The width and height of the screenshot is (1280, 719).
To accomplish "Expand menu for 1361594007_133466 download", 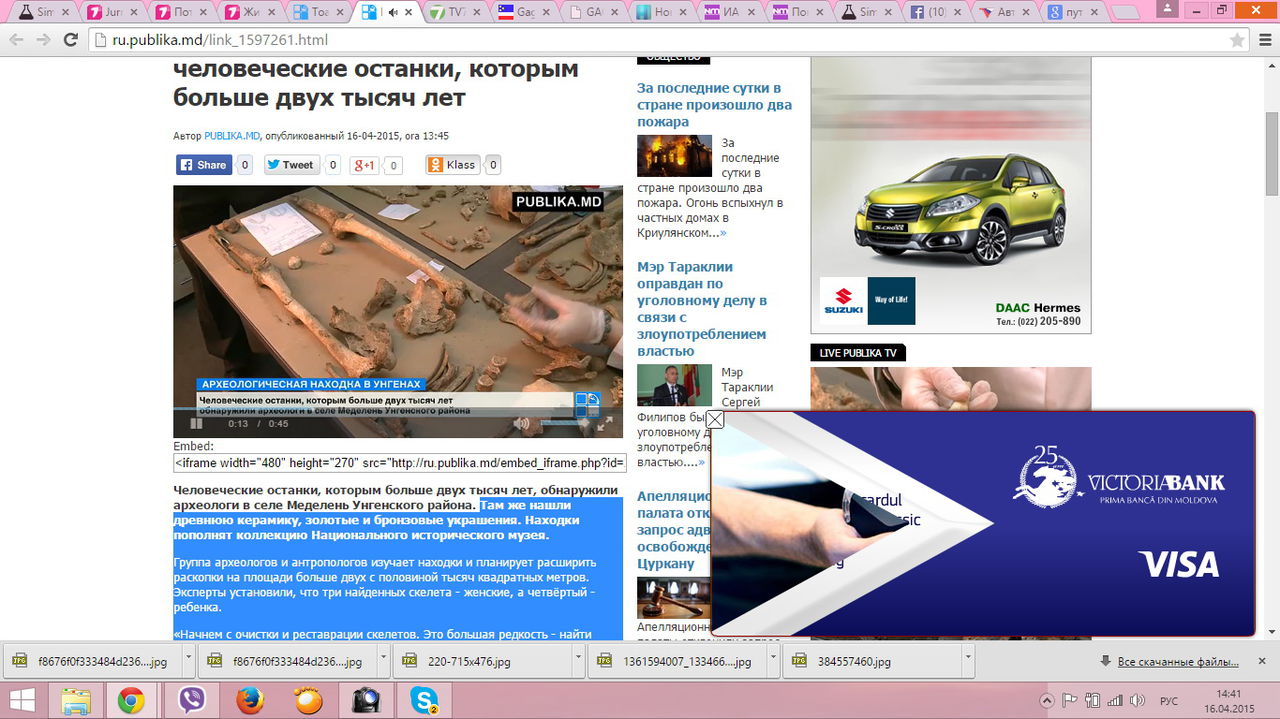I will tap(774, 661).
